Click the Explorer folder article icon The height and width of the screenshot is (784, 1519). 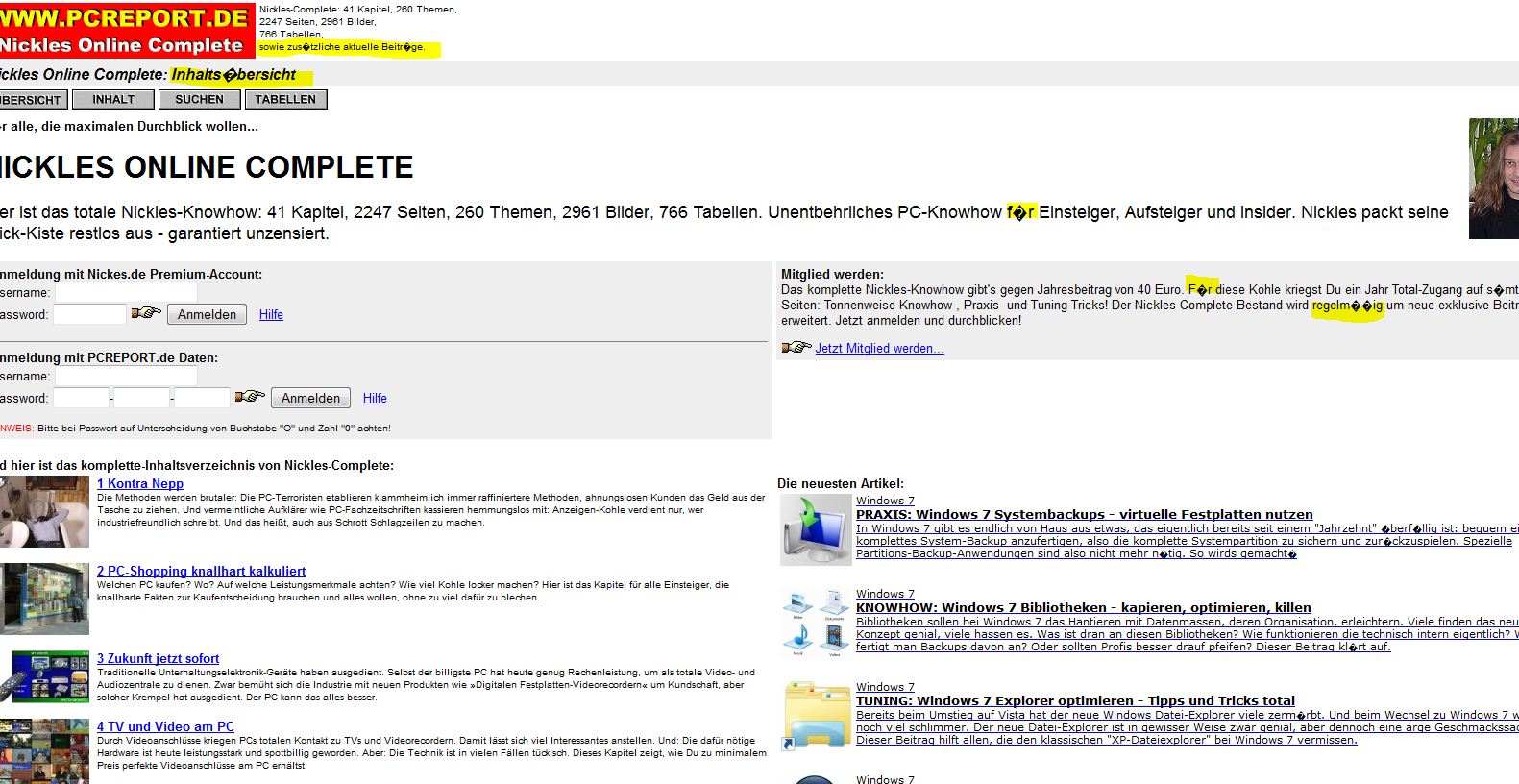815,716
